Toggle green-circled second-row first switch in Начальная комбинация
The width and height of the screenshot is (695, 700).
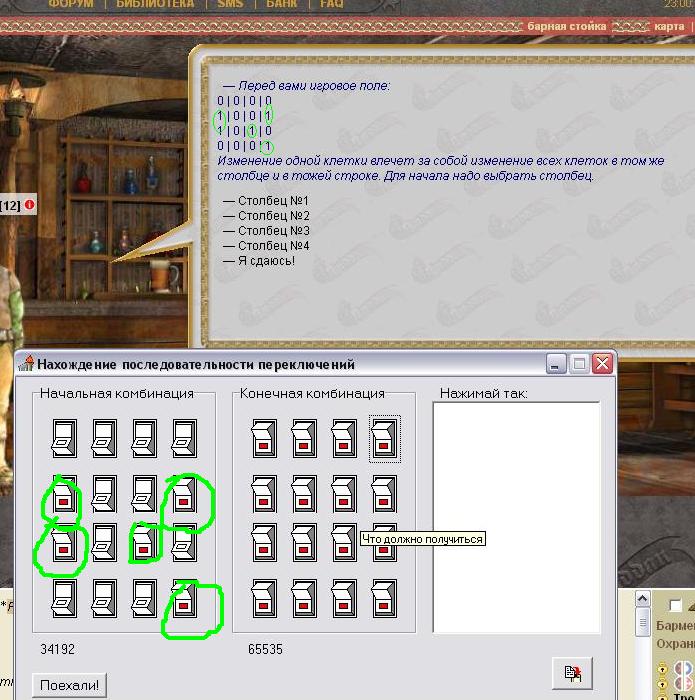click(x=63, y=494)
